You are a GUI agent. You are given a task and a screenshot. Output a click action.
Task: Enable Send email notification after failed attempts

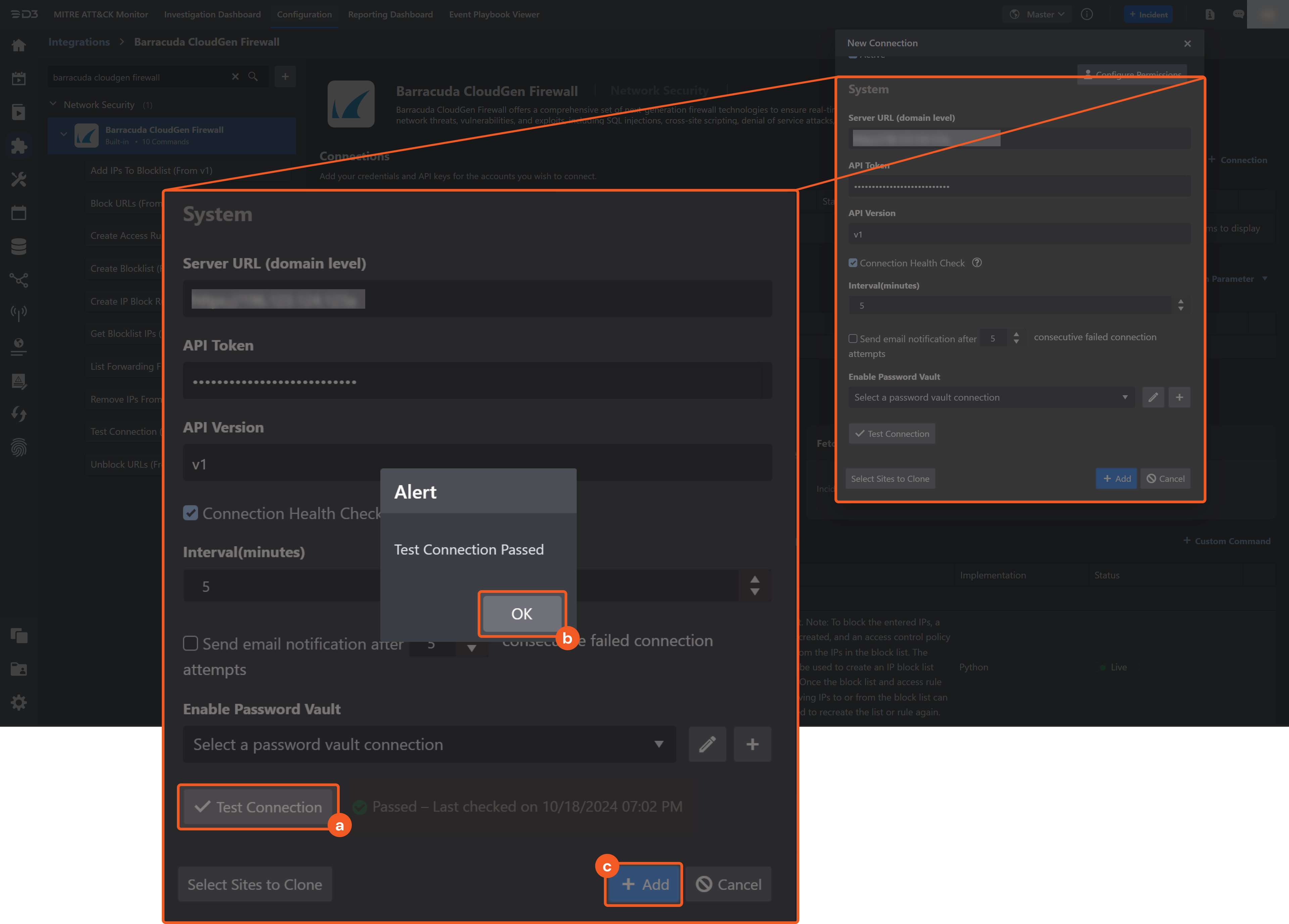click(x=191, y=644)
